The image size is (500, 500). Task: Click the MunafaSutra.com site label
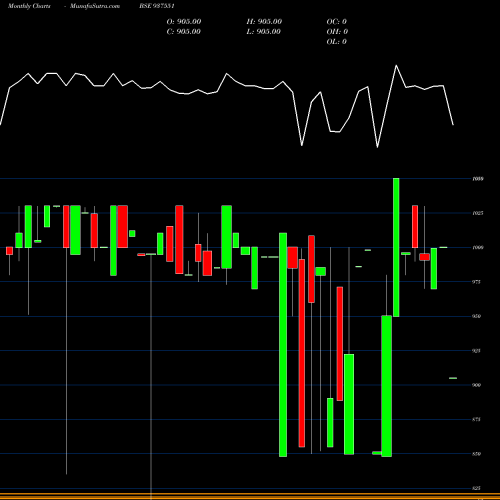coord(95,6)
